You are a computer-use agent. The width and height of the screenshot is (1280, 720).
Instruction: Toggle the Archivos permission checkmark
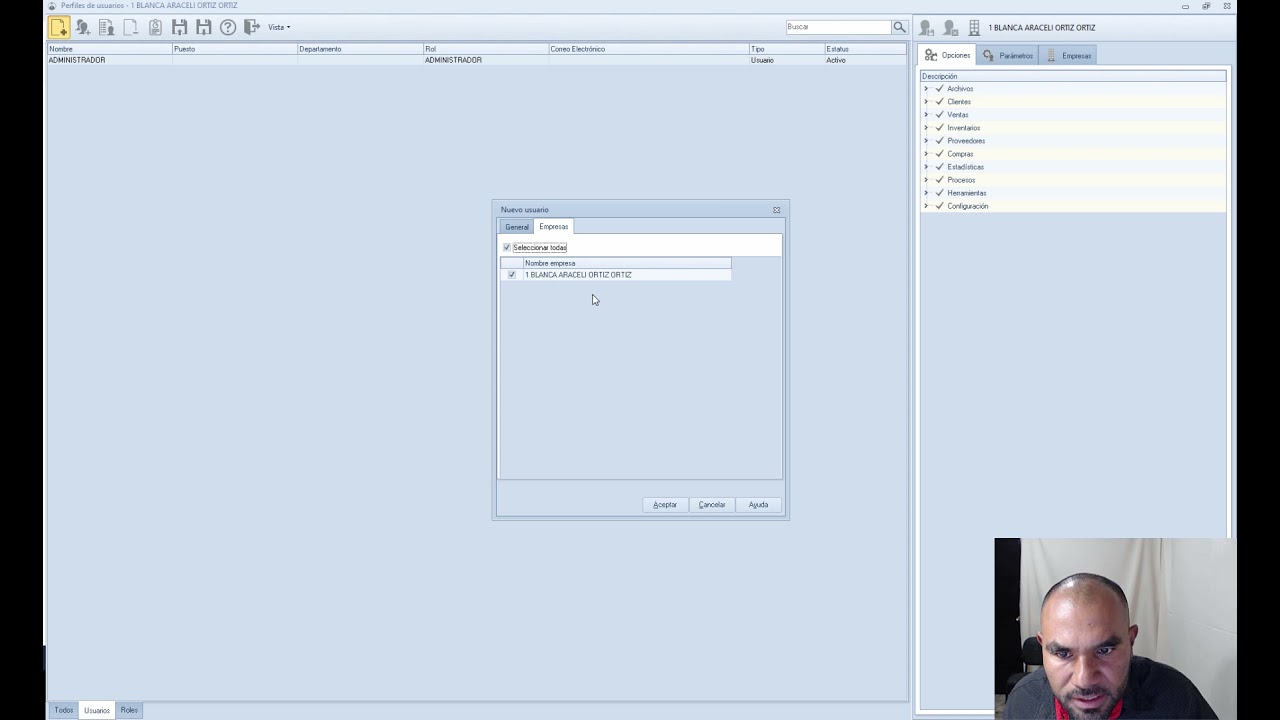(939, 89)
